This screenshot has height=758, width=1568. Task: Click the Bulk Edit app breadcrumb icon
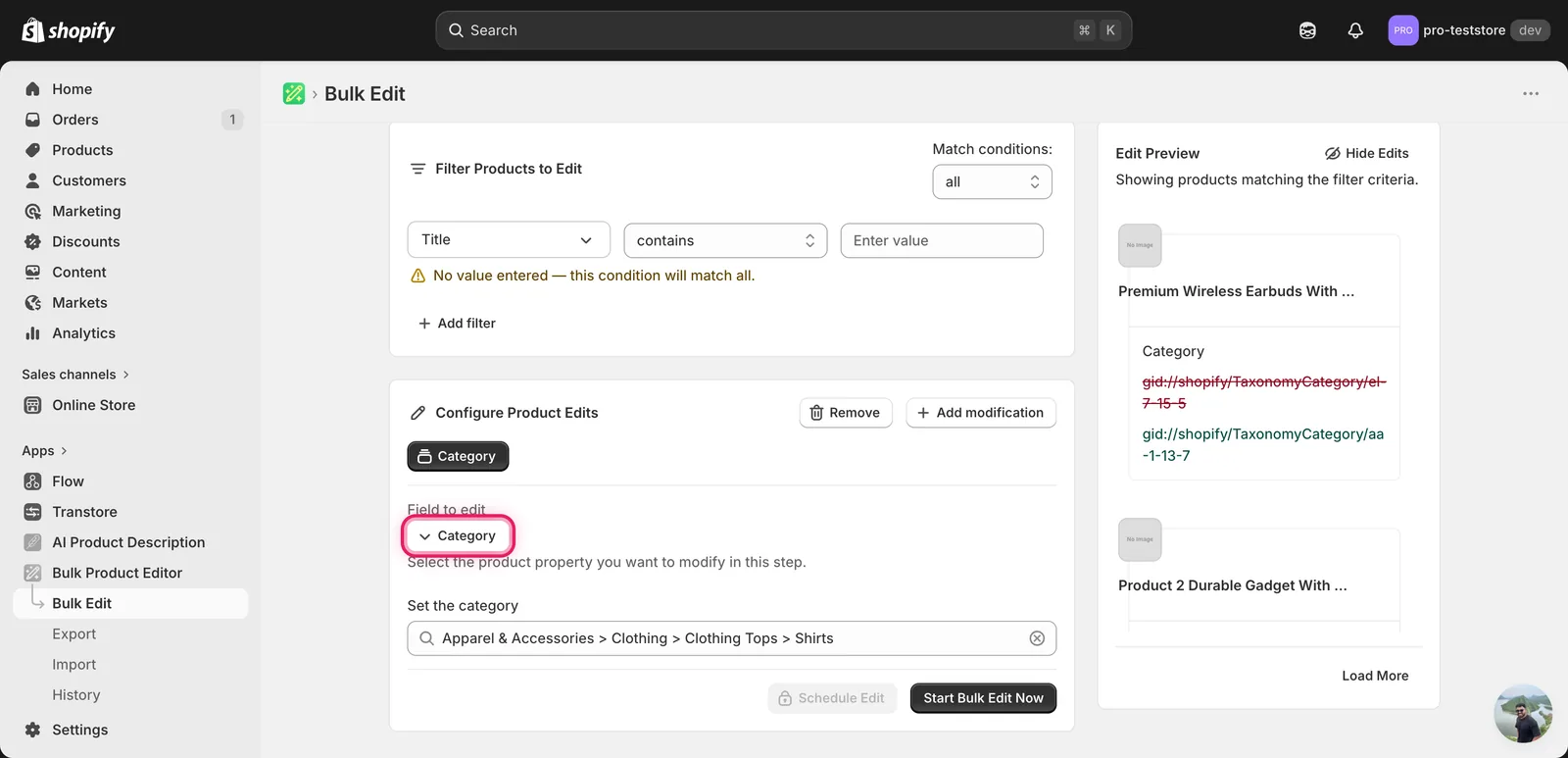tap(294, 93)
